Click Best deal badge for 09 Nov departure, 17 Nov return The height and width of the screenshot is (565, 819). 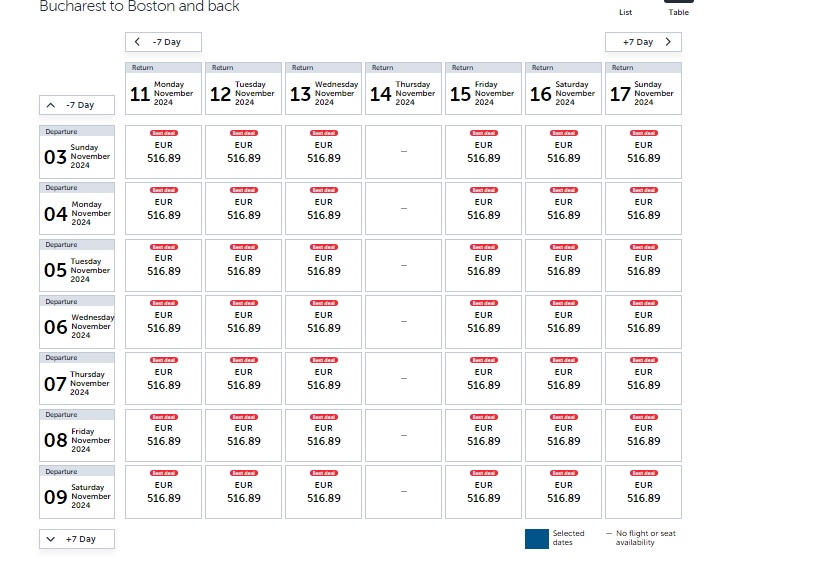click(643, 473)
